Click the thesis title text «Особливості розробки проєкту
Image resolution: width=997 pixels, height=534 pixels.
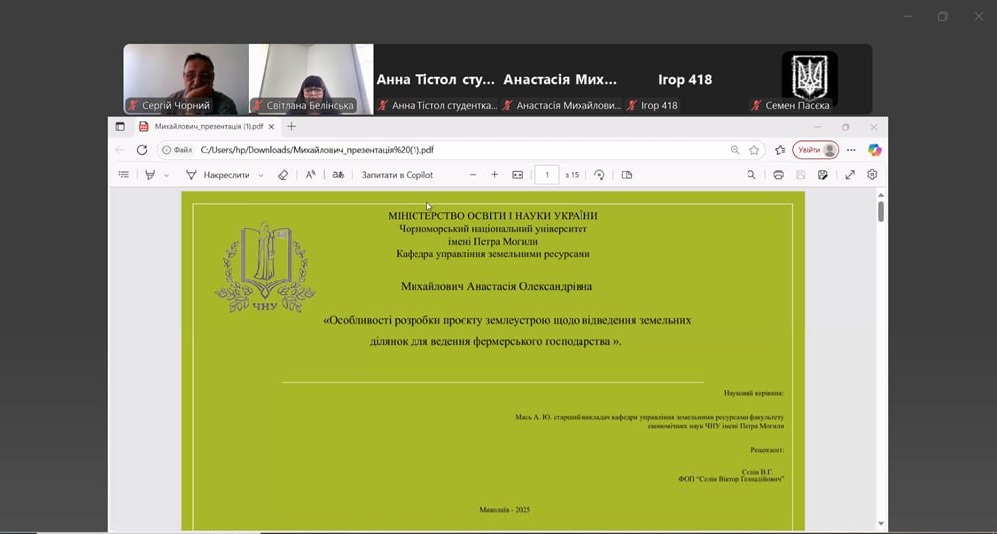point(507,331)
